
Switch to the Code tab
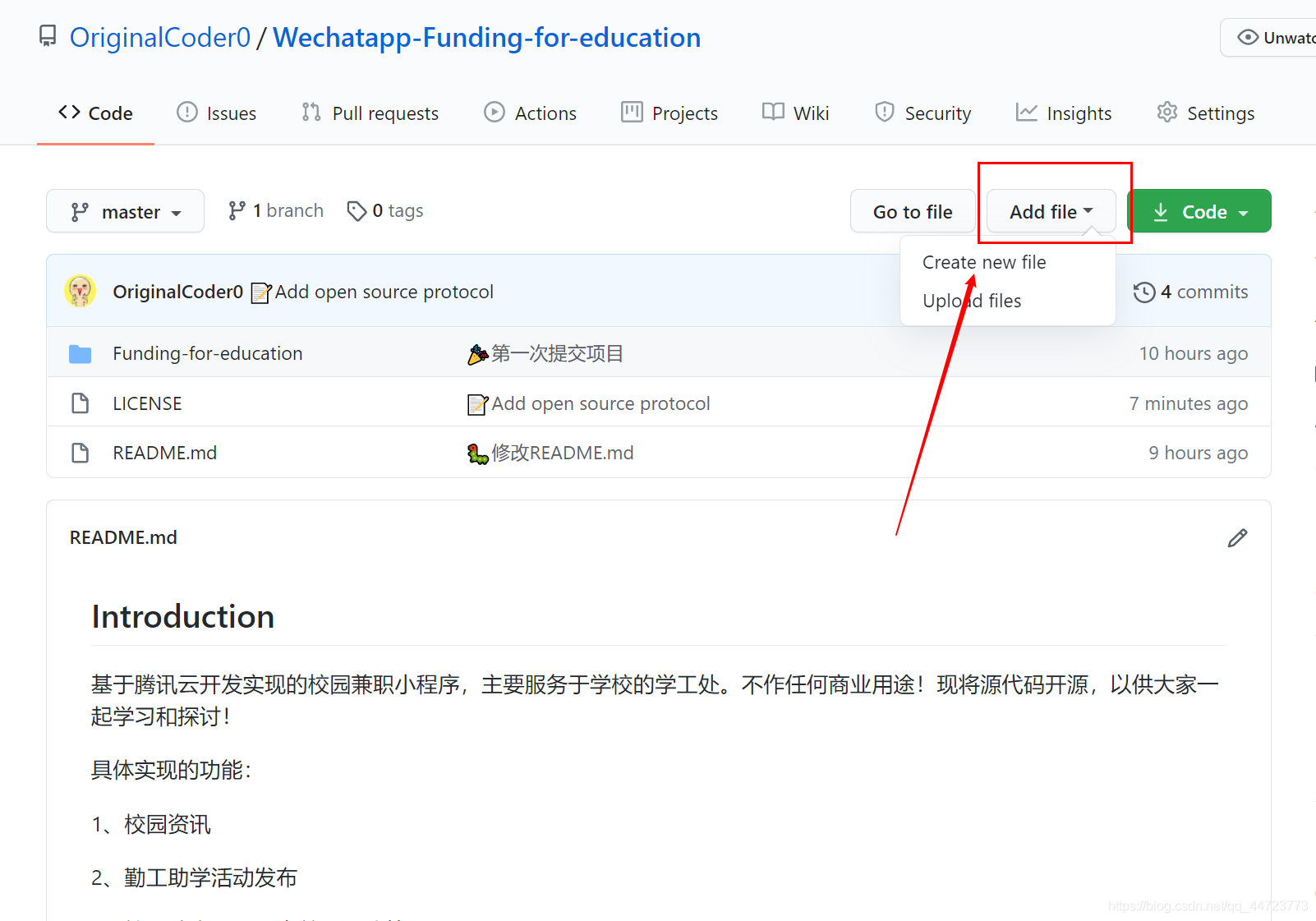pos(95,113)
